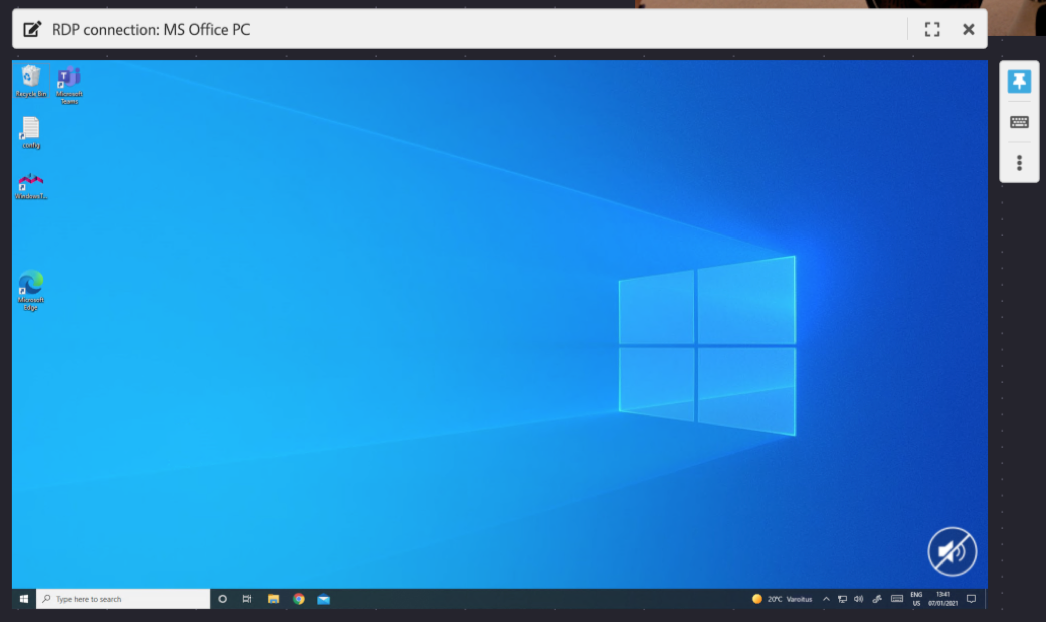Screen dimensions: 1046x622
Task: Open the Mail app from the taskbar
Action: coord(323,599)
